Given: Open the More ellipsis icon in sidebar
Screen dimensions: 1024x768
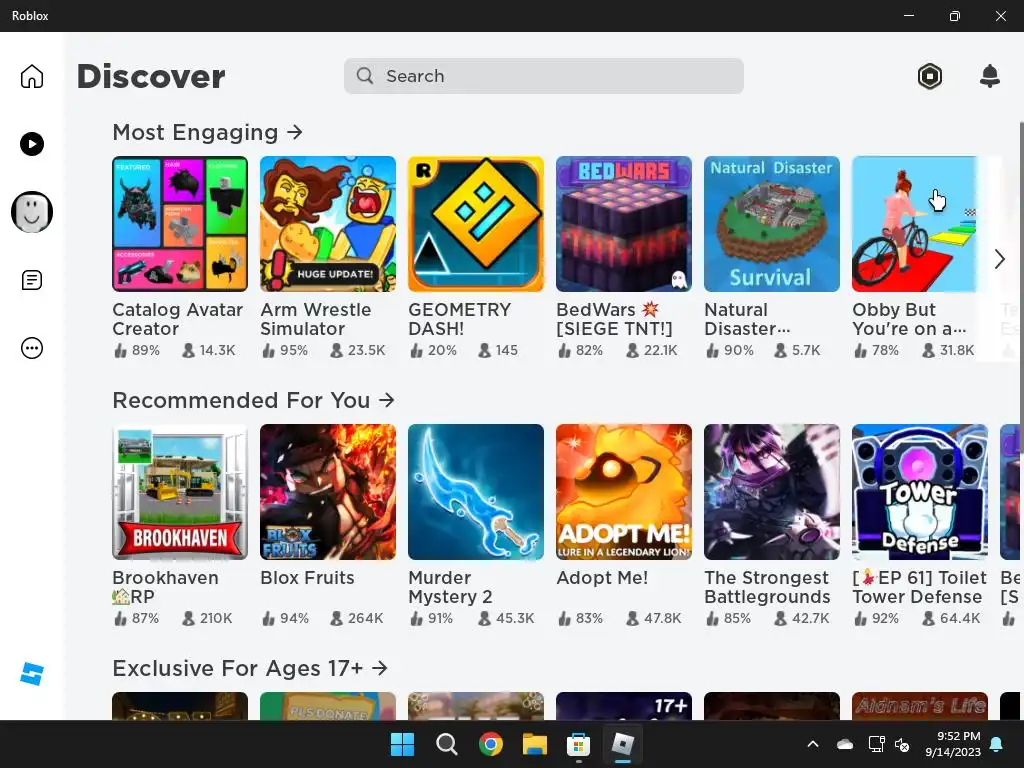Looking at the screenshot, I should click(x=31, y=348).
